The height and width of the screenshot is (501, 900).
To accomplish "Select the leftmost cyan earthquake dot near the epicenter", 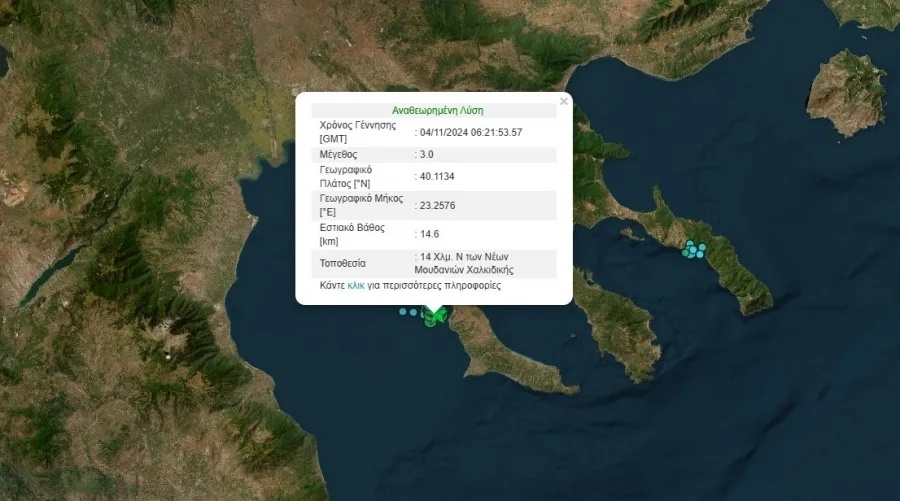I will [403, 312].
